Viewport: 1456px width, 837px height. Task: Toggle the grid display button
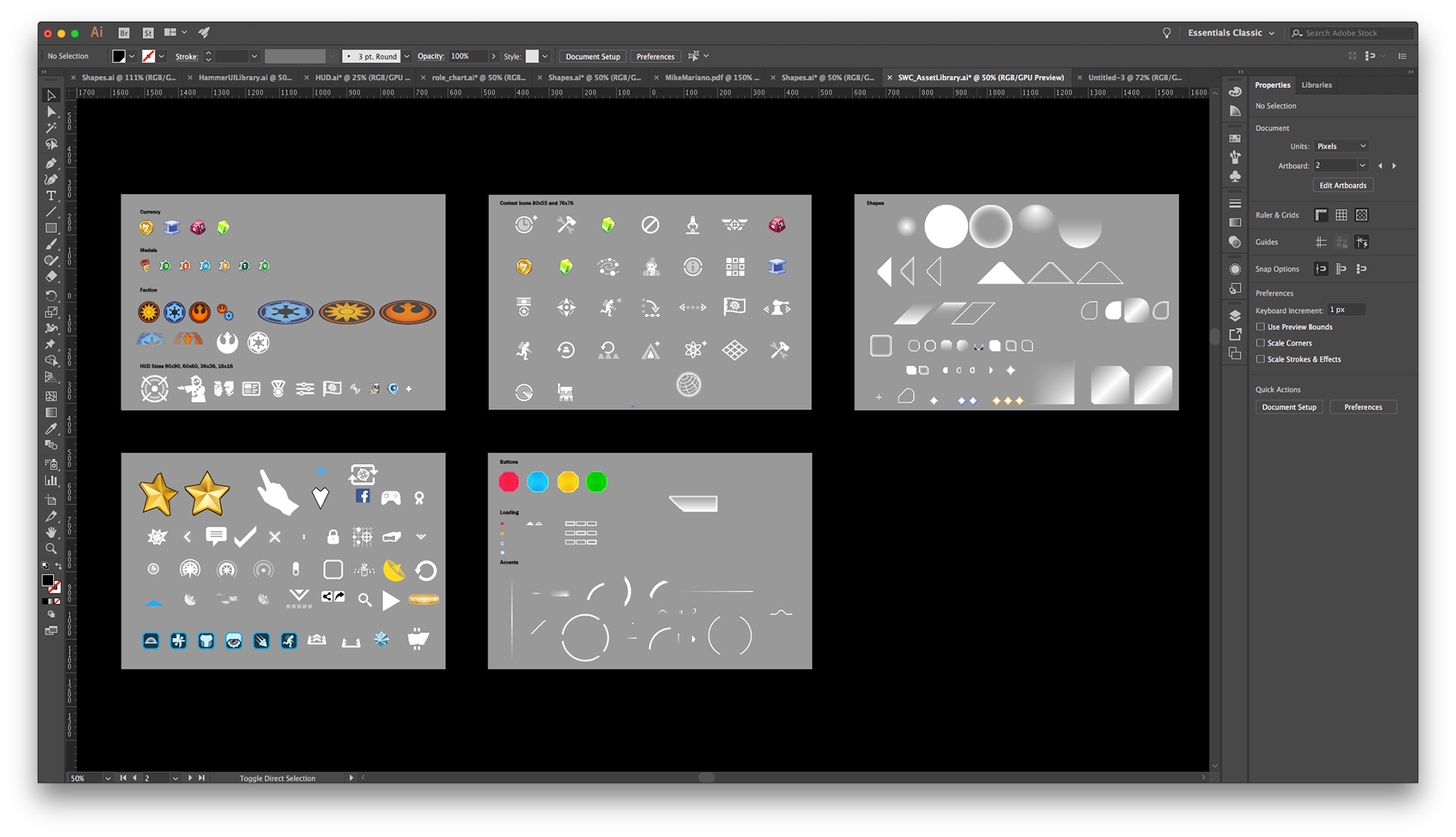(1341, 215)
